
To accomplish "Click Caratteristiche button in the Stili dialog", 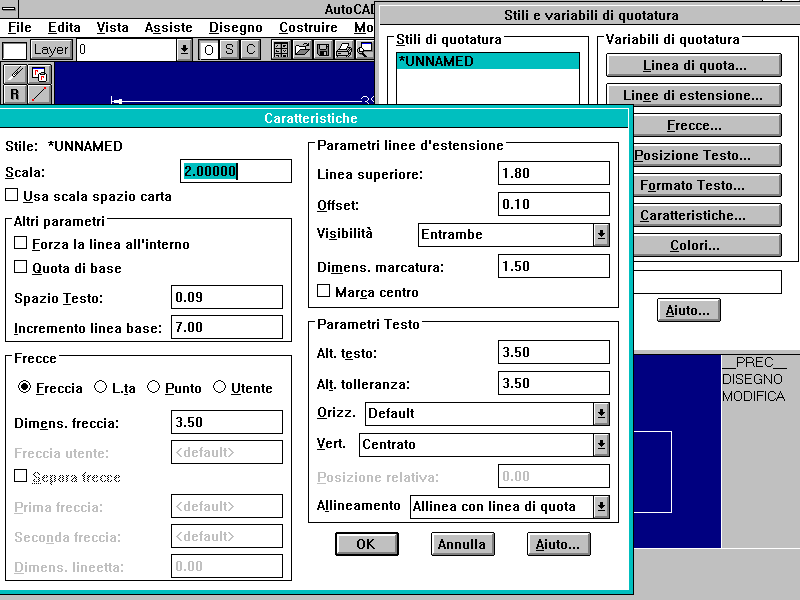I will click(x=707, y=216).
